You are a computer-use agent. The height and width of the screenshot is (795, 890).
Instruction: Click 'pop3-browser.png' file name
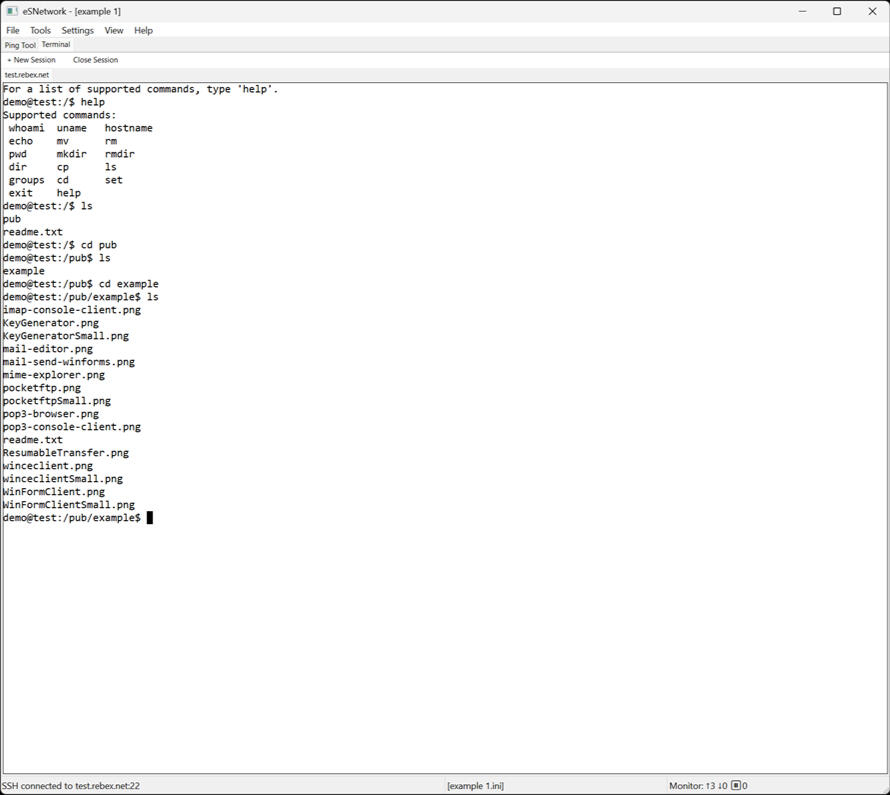click(x=51, y=414)
